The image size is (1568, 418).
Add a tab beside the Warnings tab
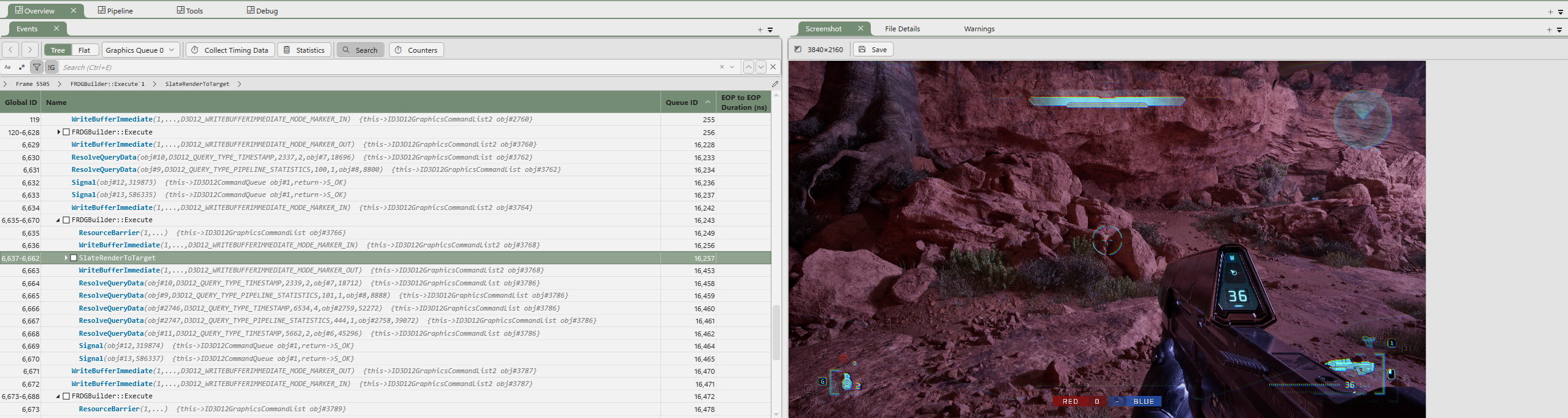click(1549, 29)
